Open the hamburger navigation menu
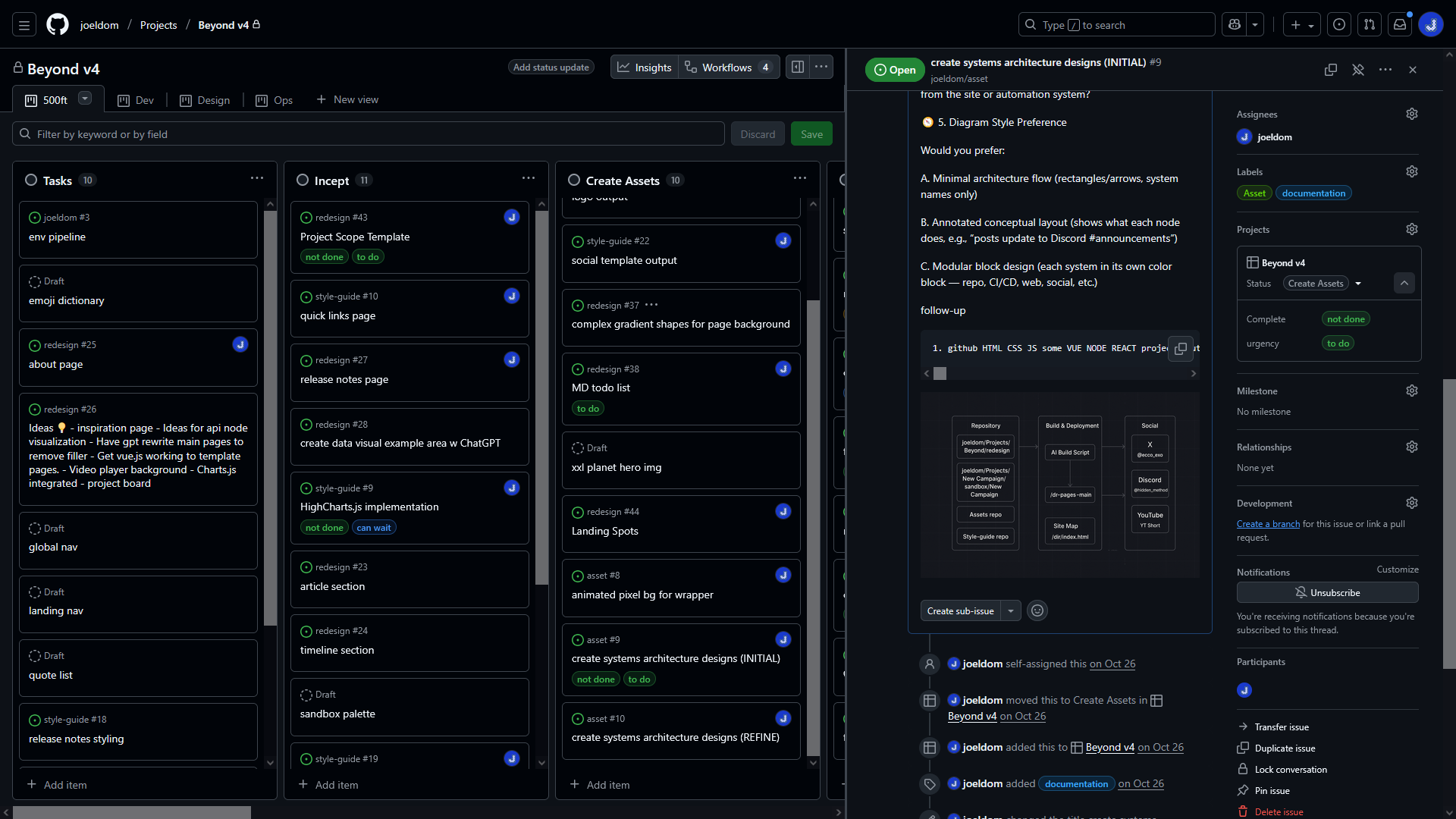Screen dimensions: 1456x819 click(24, 24)
